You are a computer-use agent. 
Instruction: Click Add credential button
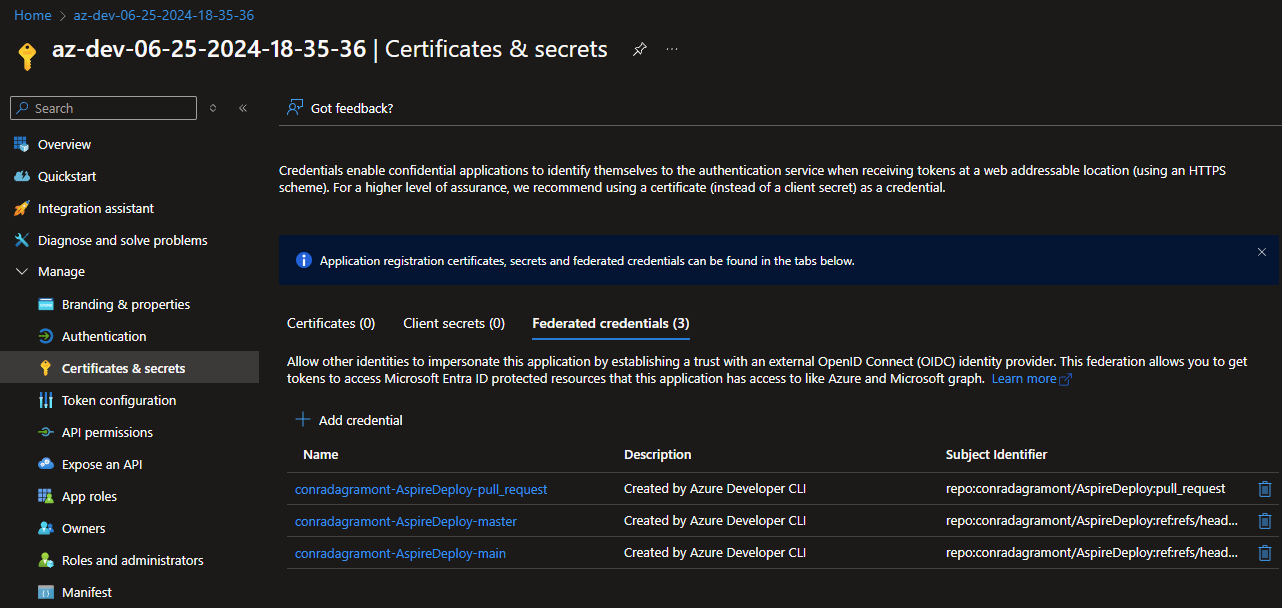[x=349, y=420]
